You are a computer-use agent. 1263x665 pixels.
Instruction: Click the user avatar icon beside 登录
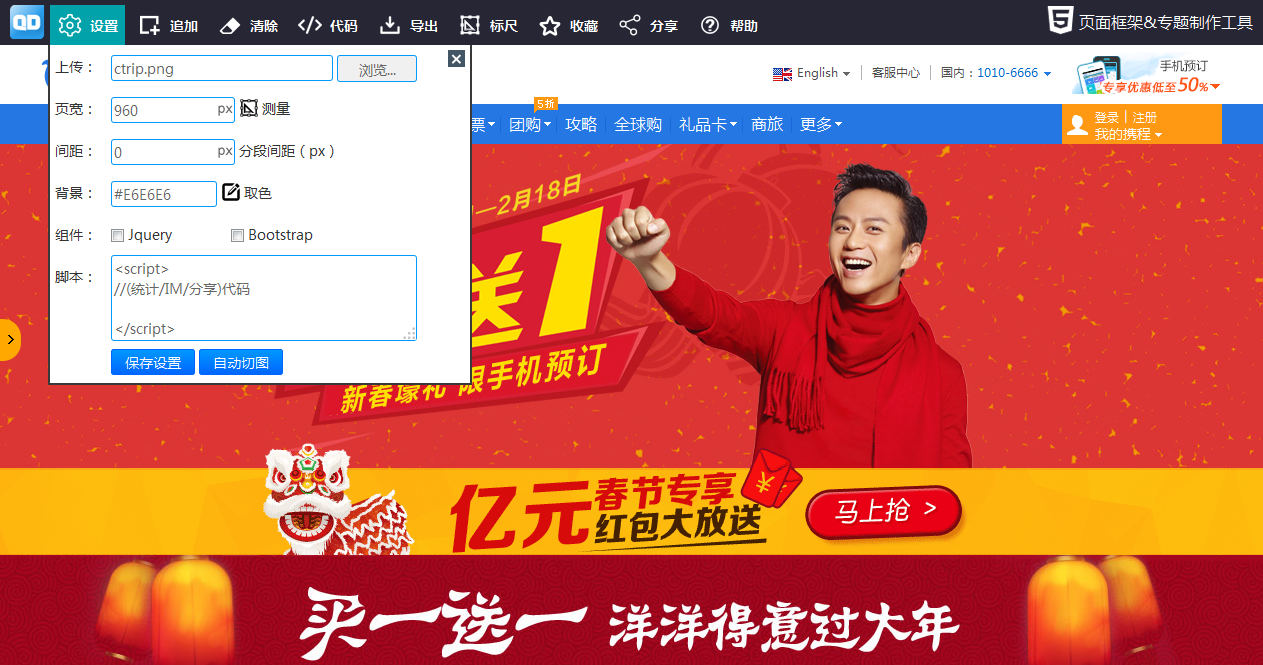pyautogui.click(x=1077, y=125)
